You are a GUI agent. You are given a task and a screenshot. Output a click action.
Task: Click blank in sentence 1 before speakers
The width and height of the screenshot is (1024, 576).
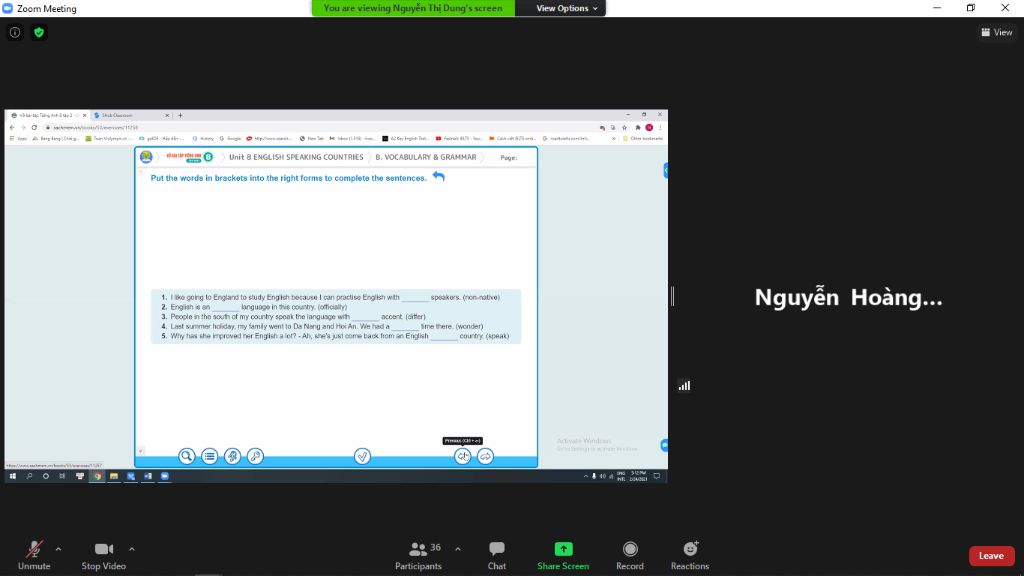(415, 298)
